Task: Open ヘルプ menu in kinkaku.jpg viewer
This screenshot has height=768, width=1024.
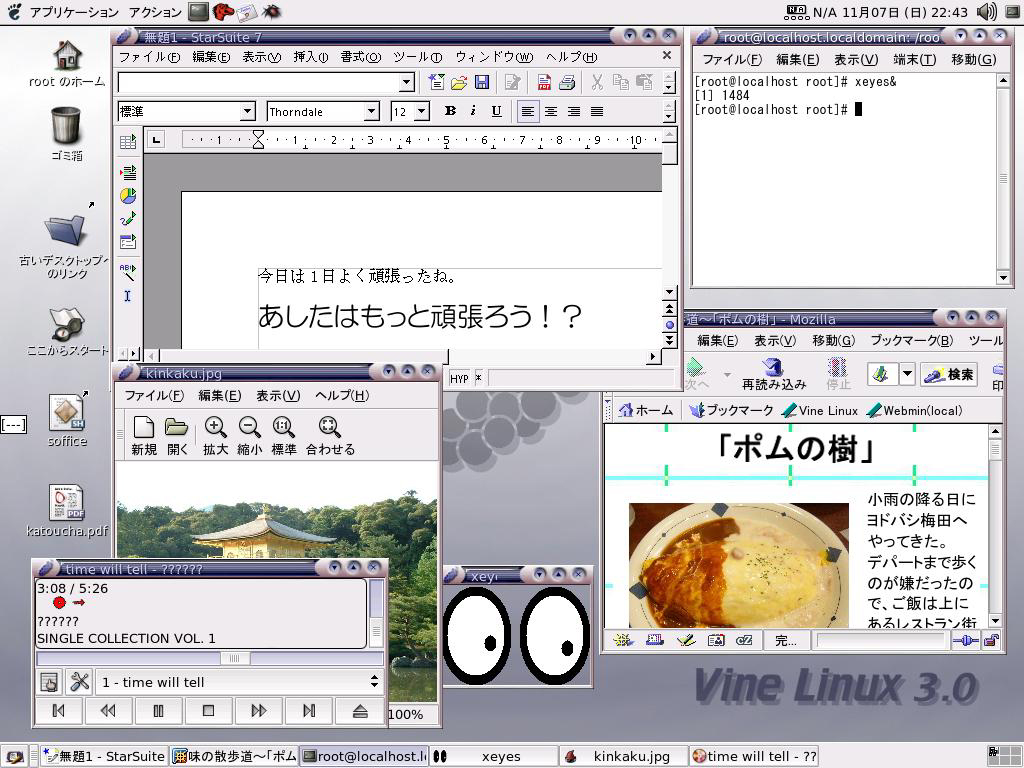Action: [342, 395]
